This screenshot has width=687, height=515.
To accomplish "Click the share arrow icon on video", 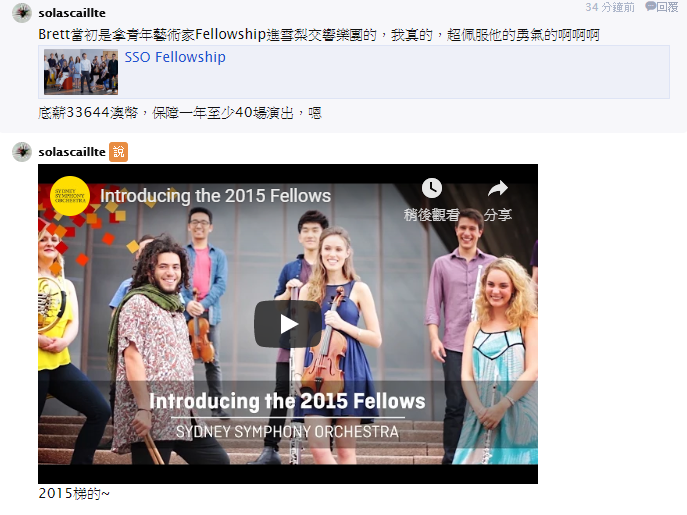I will 498,188.
